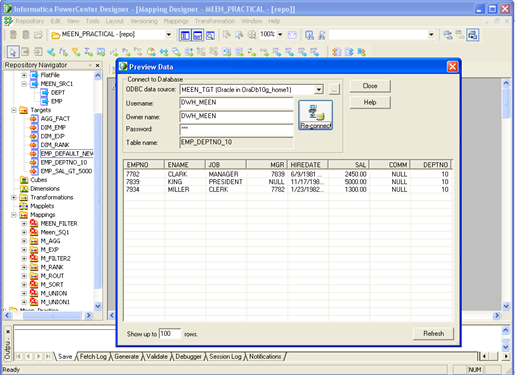Toggle the Output window toolbar button

198,35
